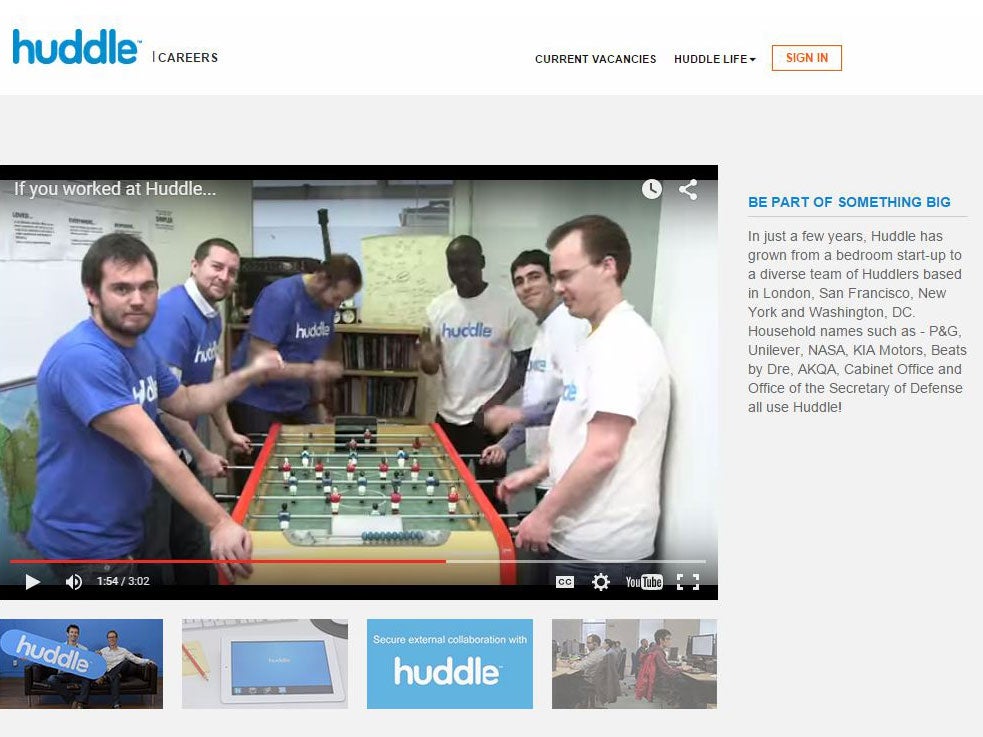Click the Careers link near logo
Image resolution: width=983 pixels, height=737 pixels.
[188, 58]
